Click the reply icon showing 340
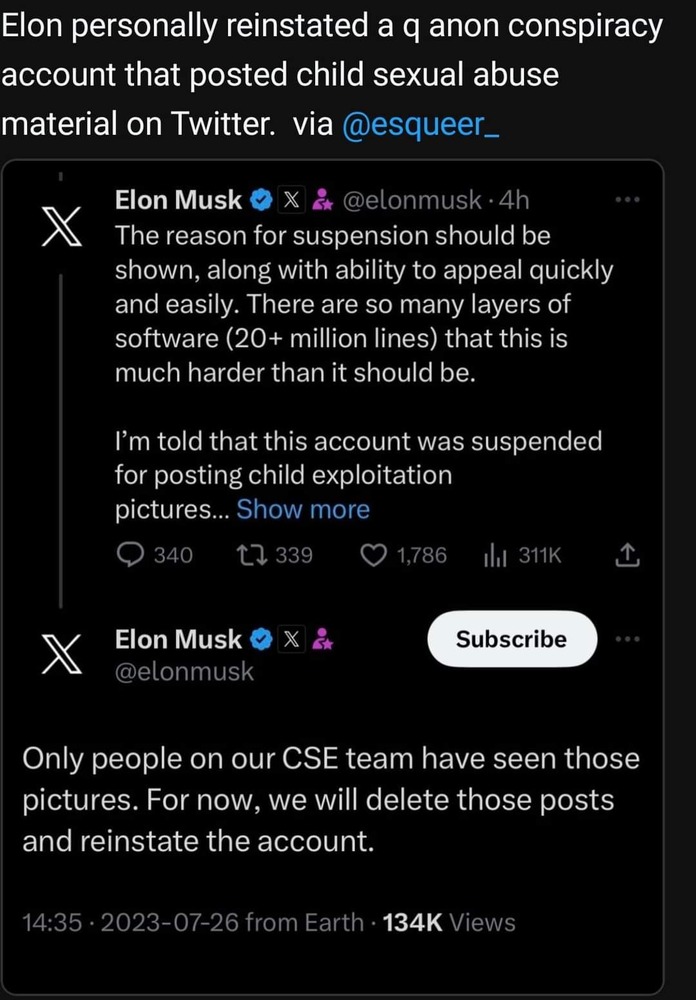This screenshot has width=696, height=1000. point(133,555)
